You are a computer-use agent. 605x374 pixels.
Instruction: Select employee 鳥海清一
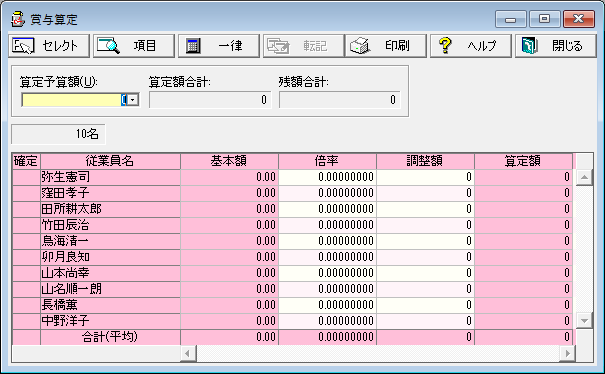coord(110,241)
